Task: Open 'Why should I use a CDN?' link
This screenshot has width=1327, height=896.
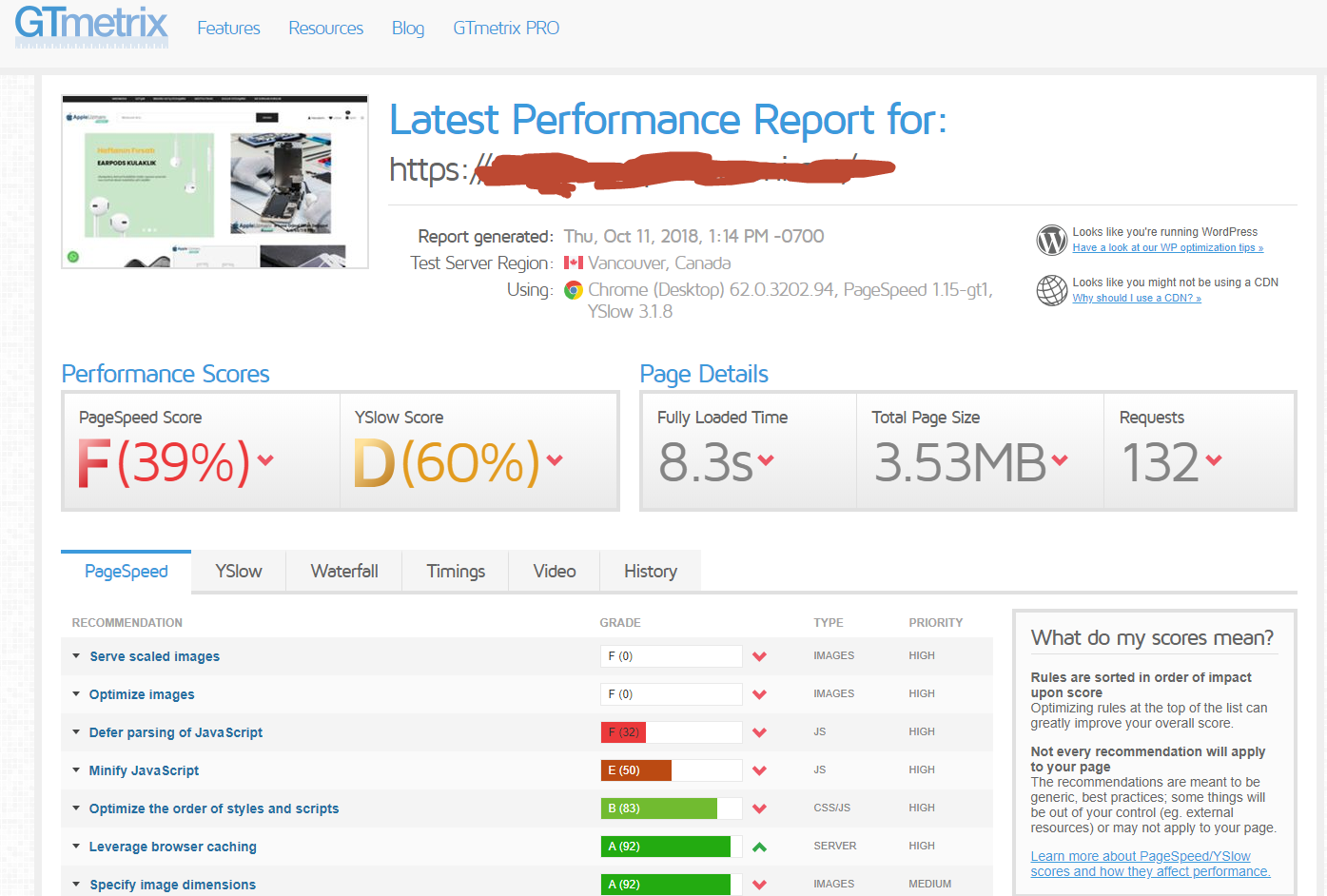Action: point(1137,298)
